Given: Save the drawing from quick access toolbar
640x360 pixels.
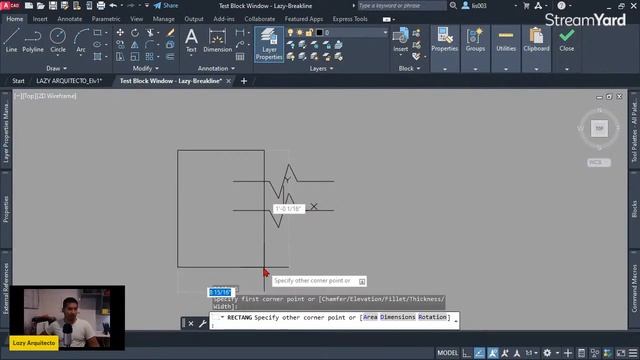Looking at the screenshot, I should pos(53,6).
